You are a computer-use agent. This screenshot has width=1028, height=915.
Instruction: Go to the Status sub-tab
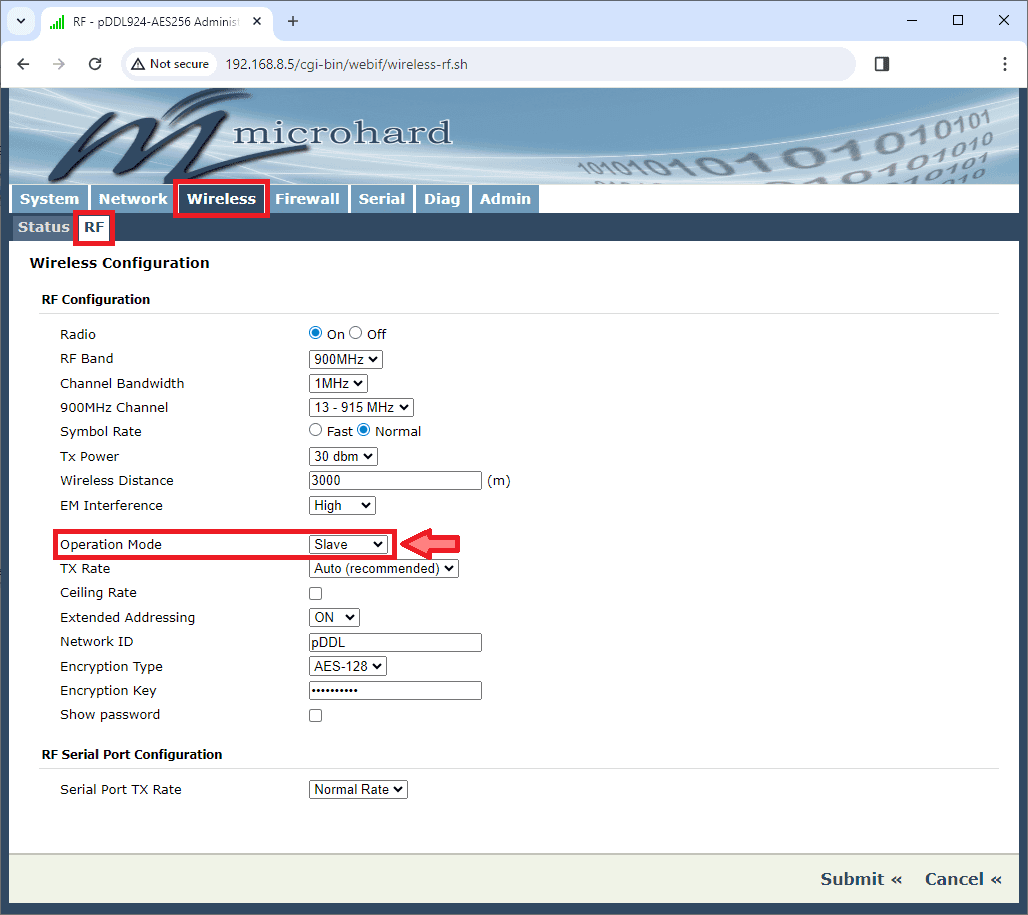(x=44, y=227)
